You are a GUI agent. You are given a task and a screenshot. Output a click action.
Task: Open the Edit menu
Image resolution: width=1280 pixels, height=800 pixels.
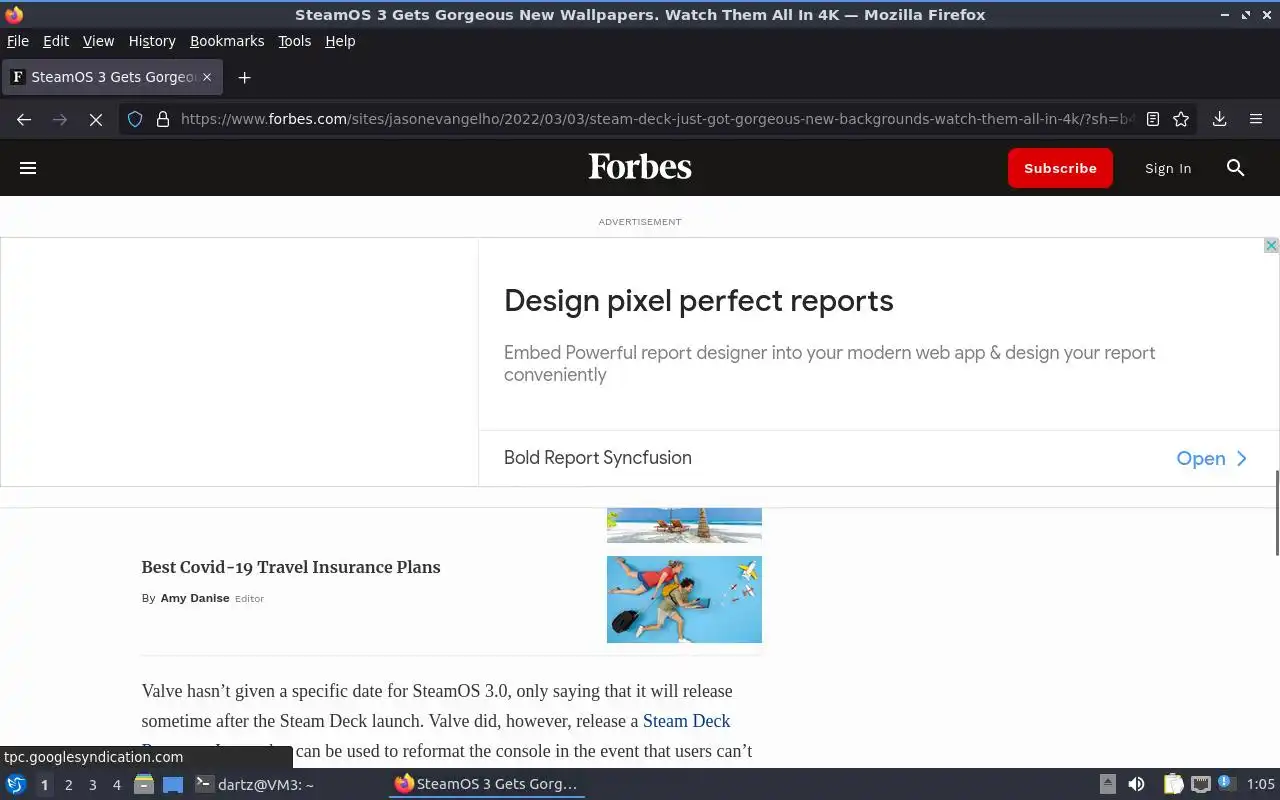pos(56,41)
